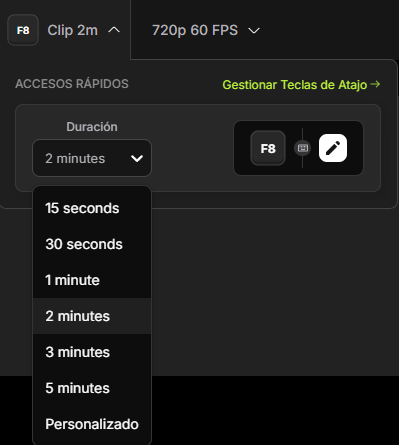The width and height of the screenshot is (399, 445).
Task: Click the Clip 2m label
Action: (x=73, y=30)
